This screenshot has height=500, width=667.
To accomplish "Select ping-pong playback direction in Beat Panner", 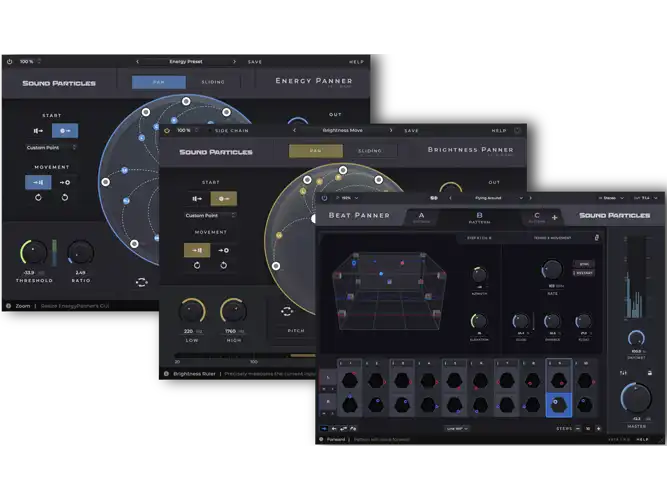I will [x=343, y=429].
